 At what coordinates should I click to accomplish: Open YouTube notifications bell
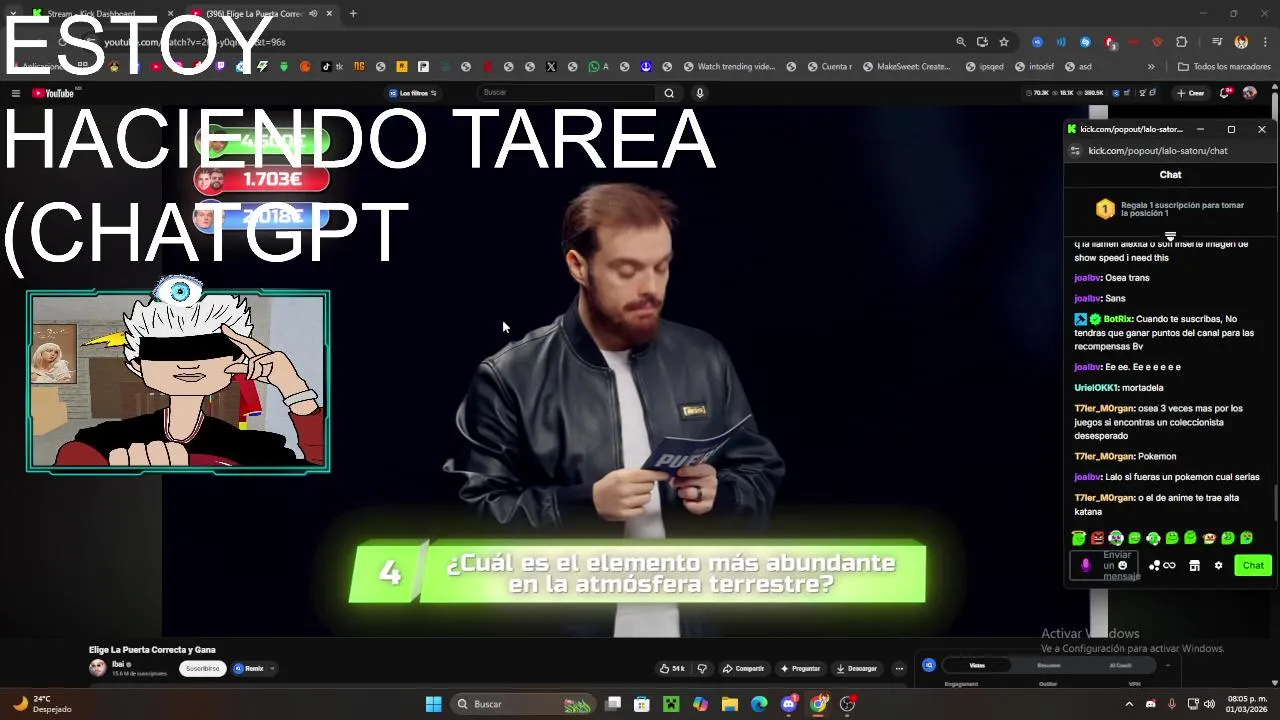(1224, 93)
